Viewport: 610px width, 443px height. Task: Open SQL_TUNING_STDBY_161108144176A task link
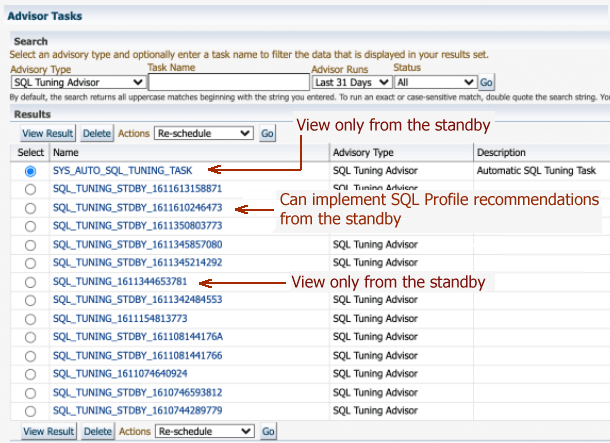[x=138, y=336]
